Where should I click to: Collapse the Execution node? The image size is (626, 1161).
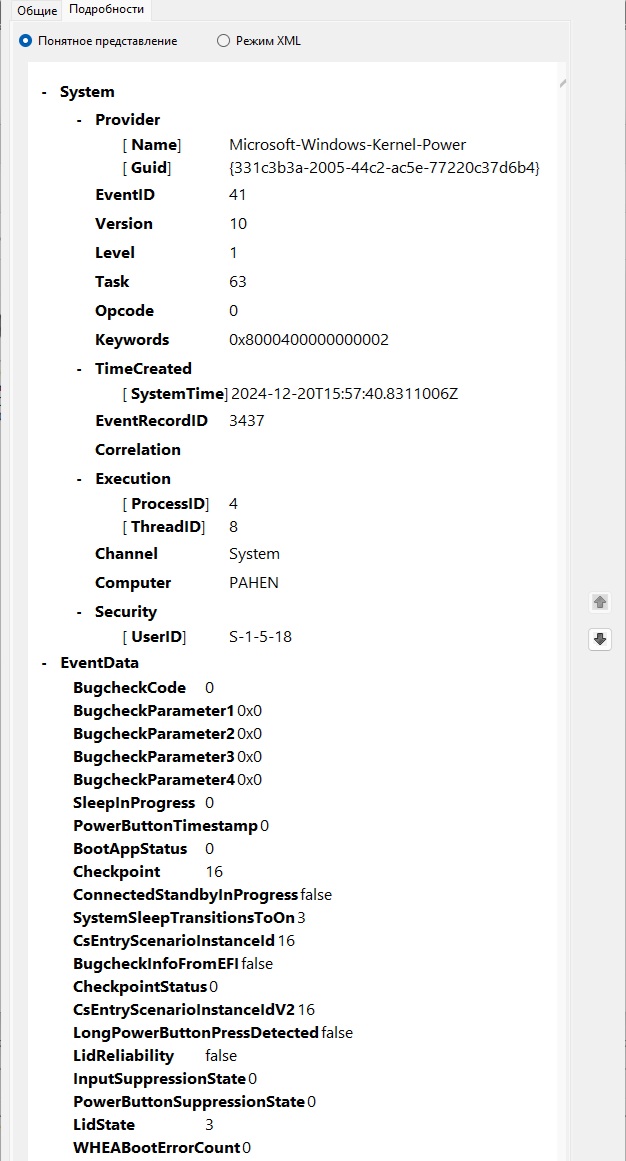pyautogui.click(x=80, y=479)
